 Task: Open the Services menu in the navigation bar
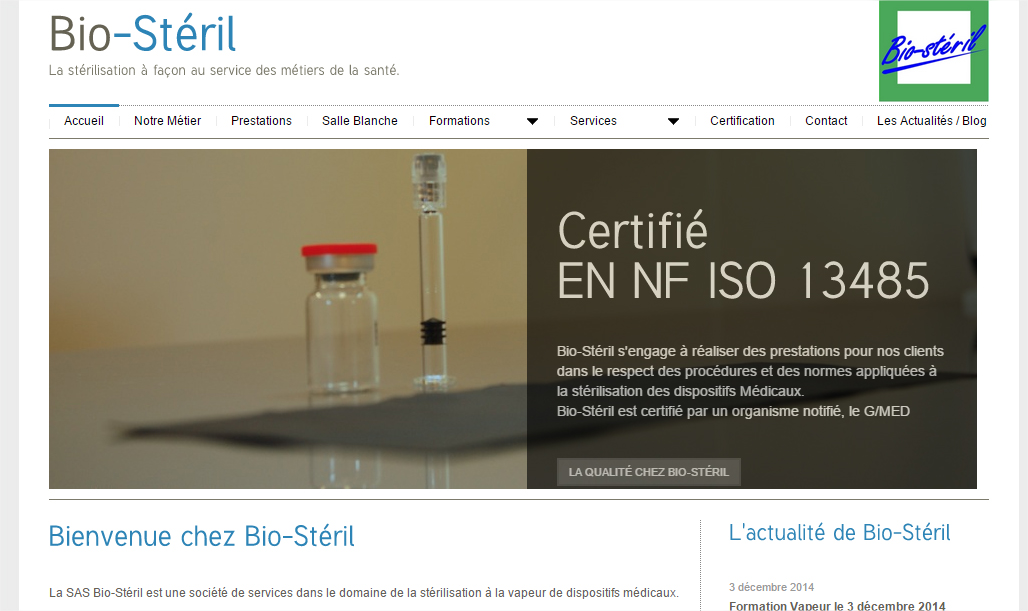593,121
